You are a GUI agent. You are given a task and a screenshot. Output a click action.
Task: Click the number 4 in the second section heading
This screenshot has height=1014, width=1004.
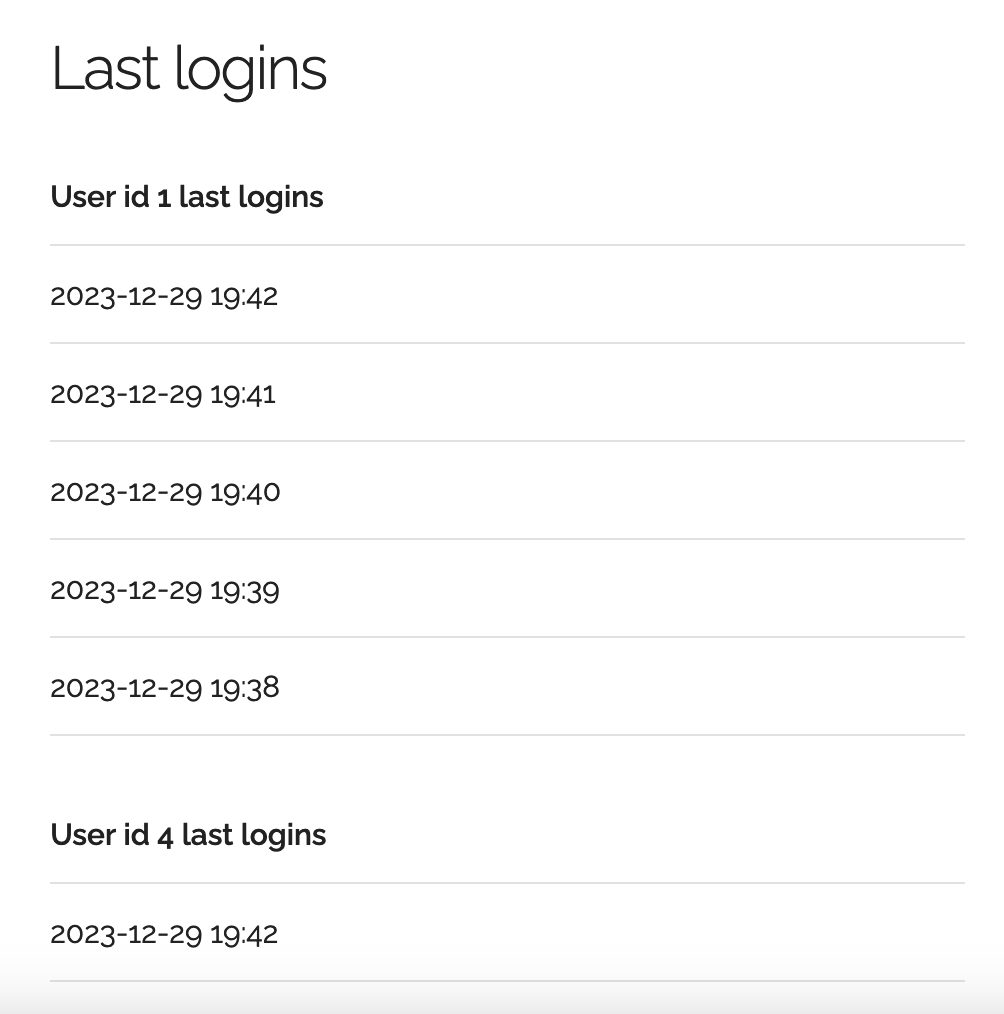pos(166,836)
